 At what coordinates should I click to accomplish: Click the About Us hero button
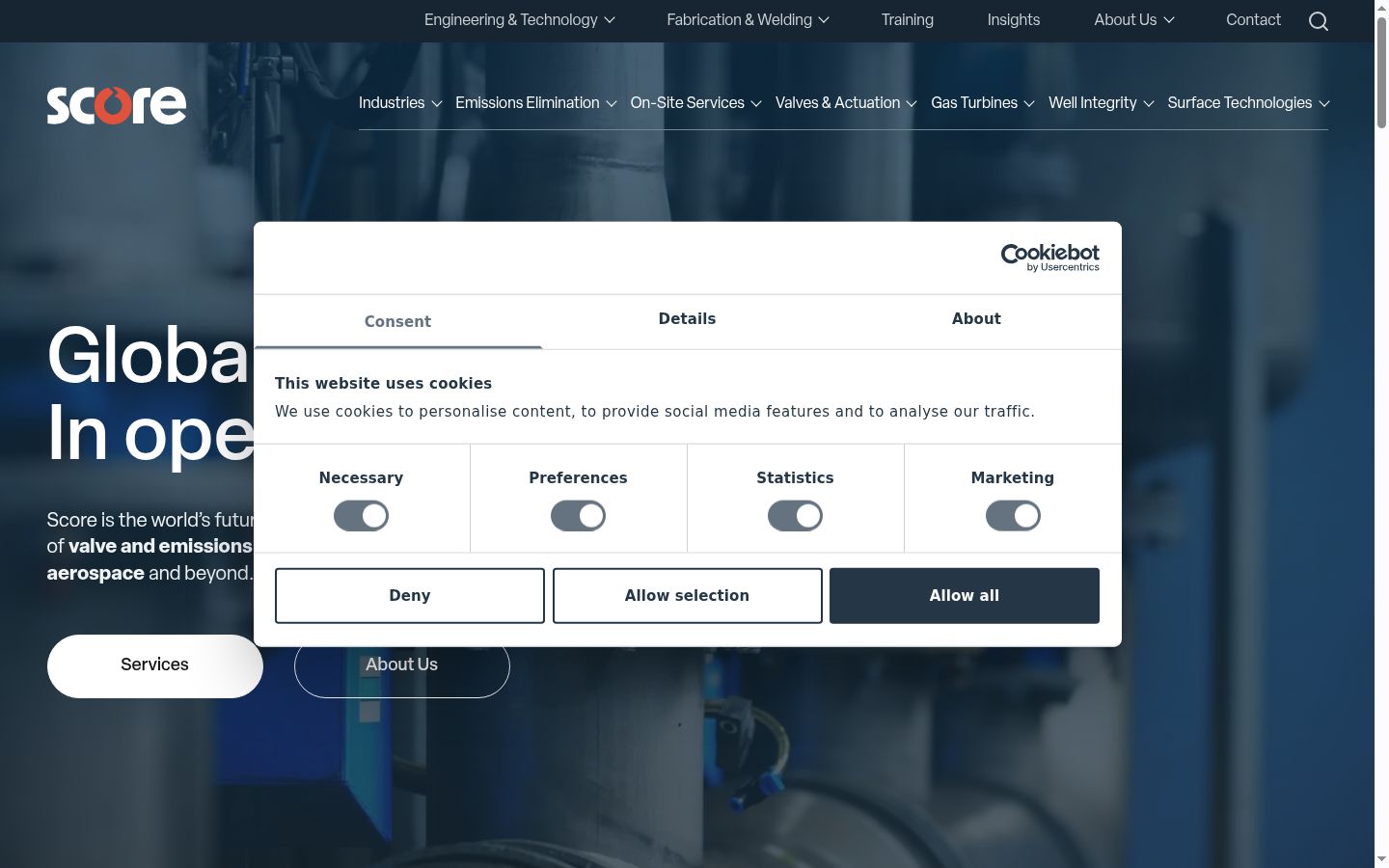pos(402,665)
